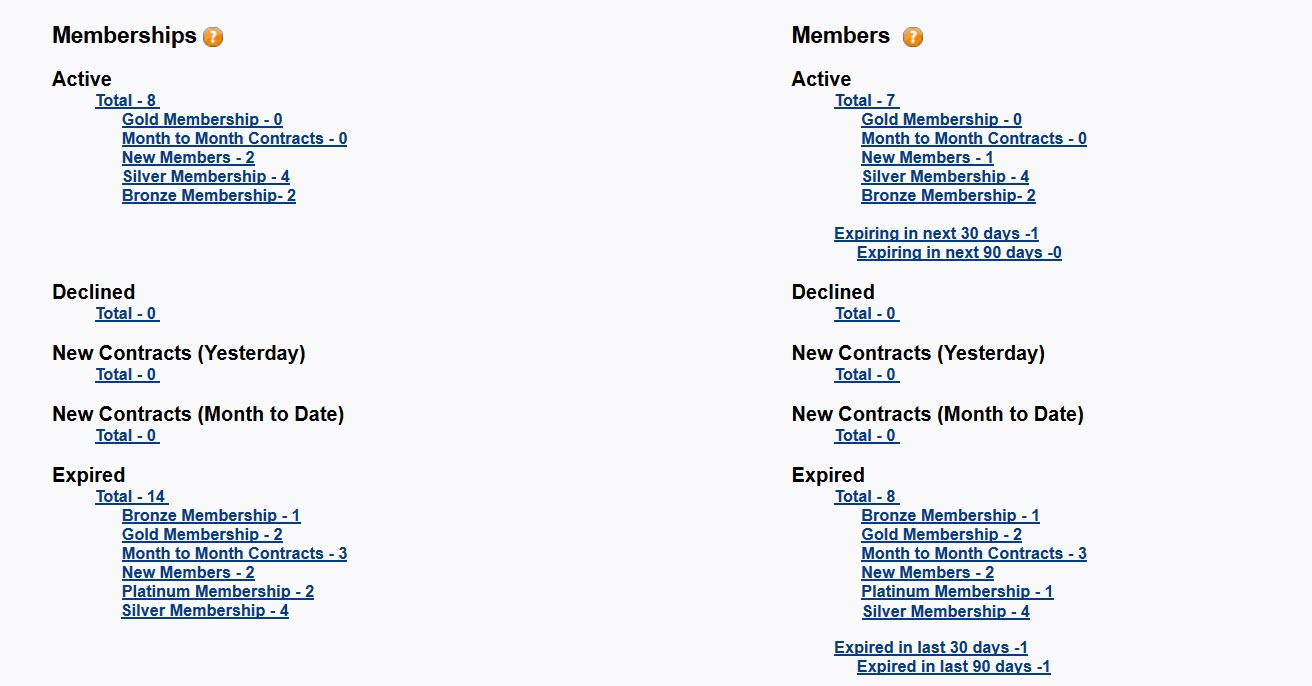Image resolution: width=1312 pixels, height=686 pixels.
Task: View members Expiring in next 90 days
Action: pos(958,252)
